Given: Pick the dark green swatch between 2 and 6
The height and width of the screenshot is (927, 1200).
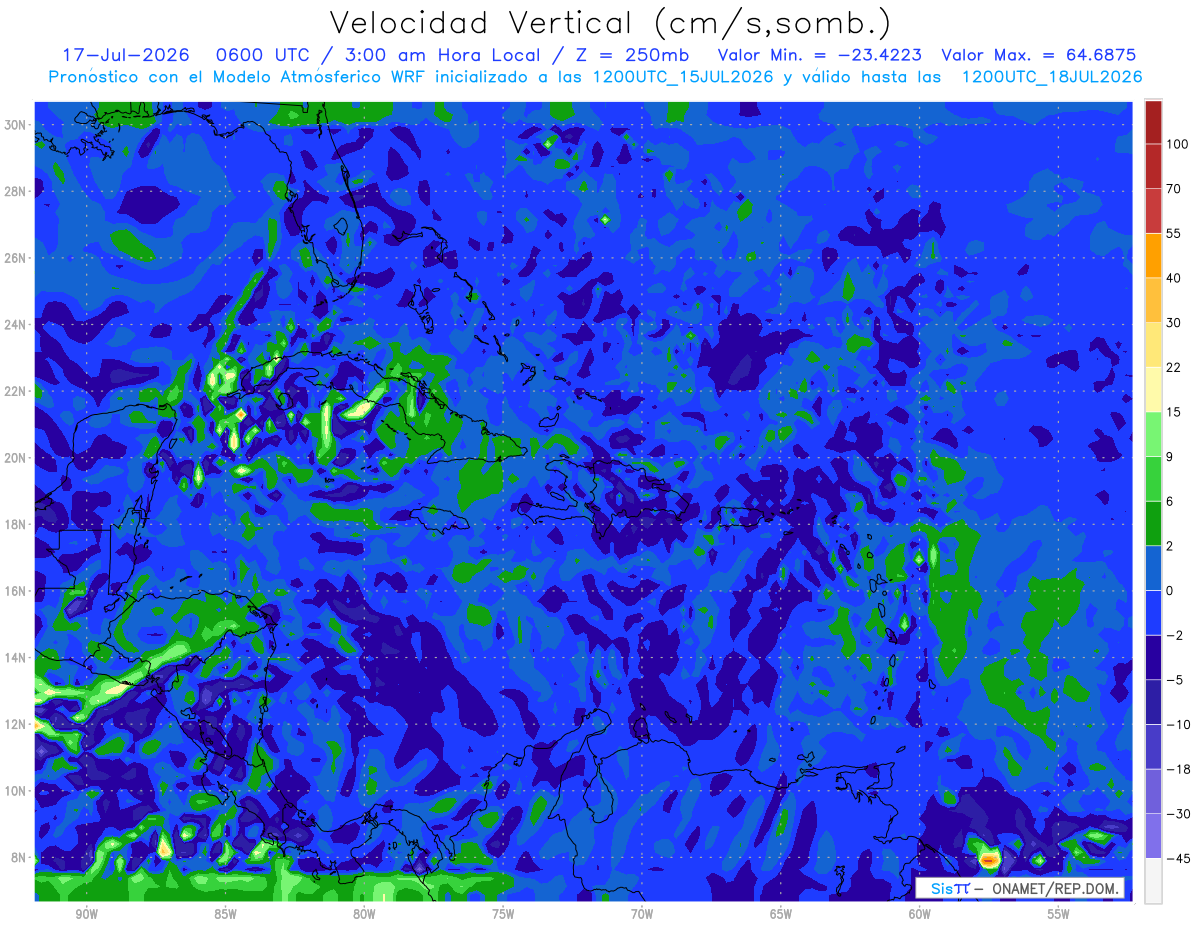Looking at the screenshot, I should pos(1153,523).
